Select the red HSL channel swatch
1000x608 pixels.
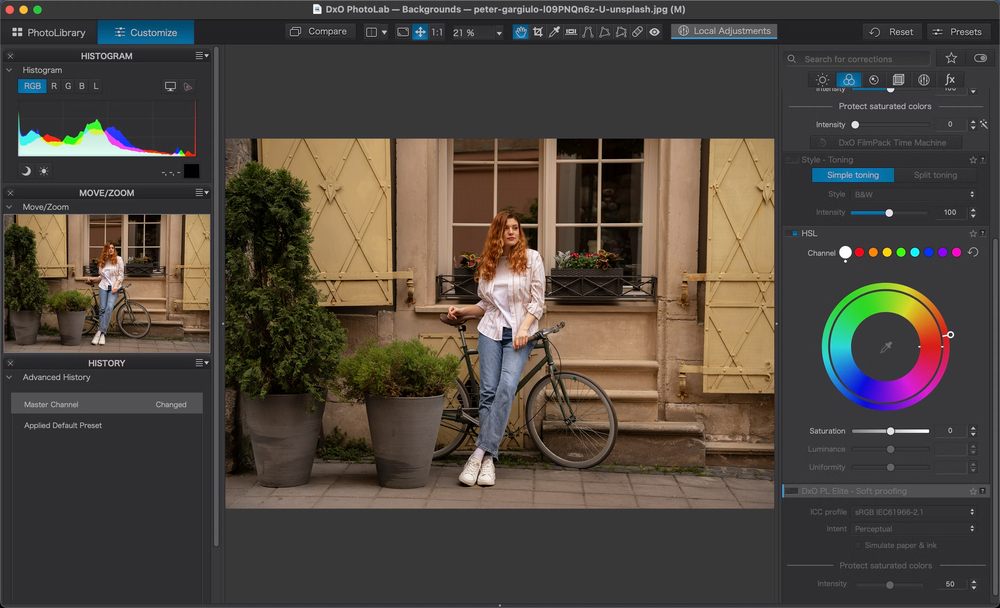859,253
